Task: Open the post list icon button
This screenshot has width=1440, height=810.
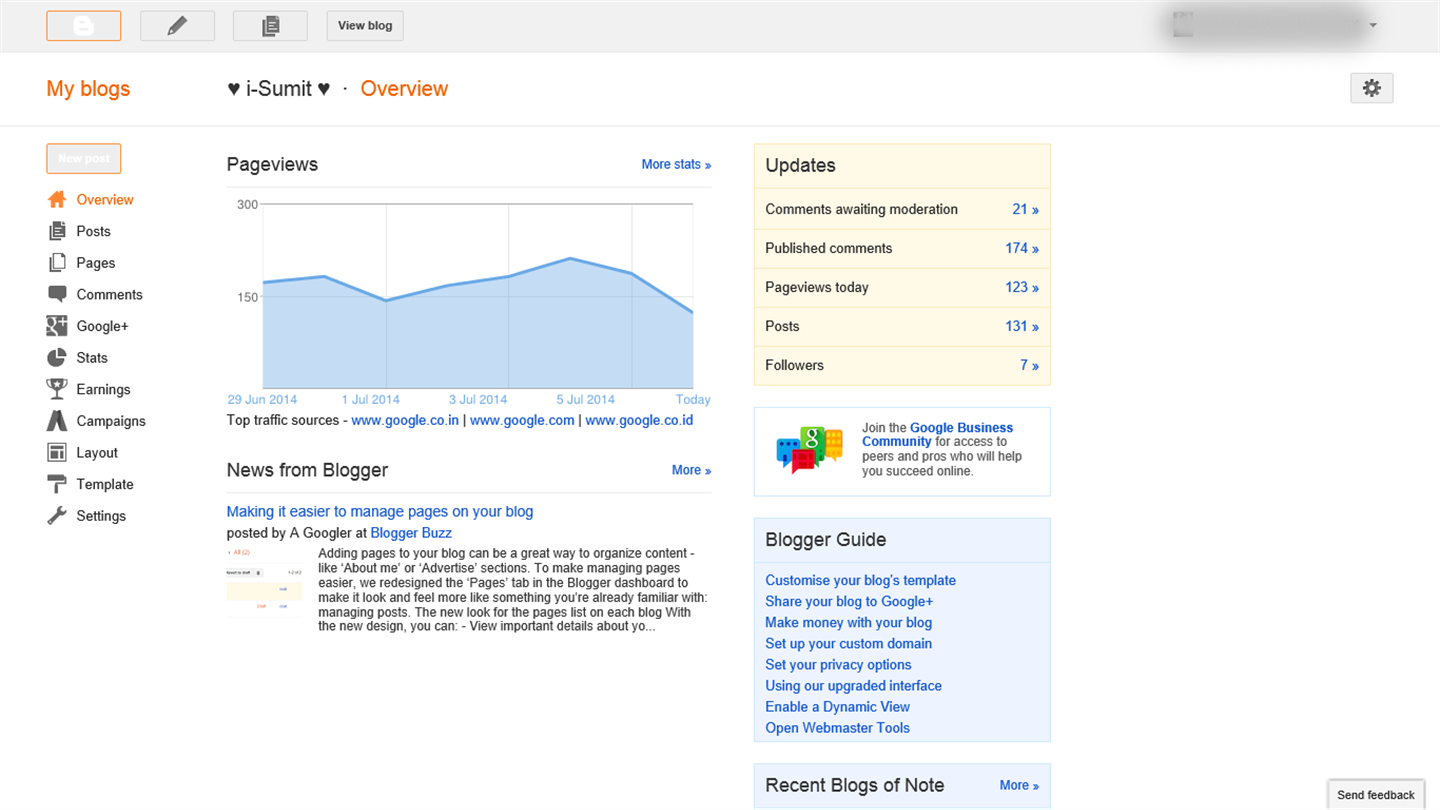Action: (x=270, y=26)
